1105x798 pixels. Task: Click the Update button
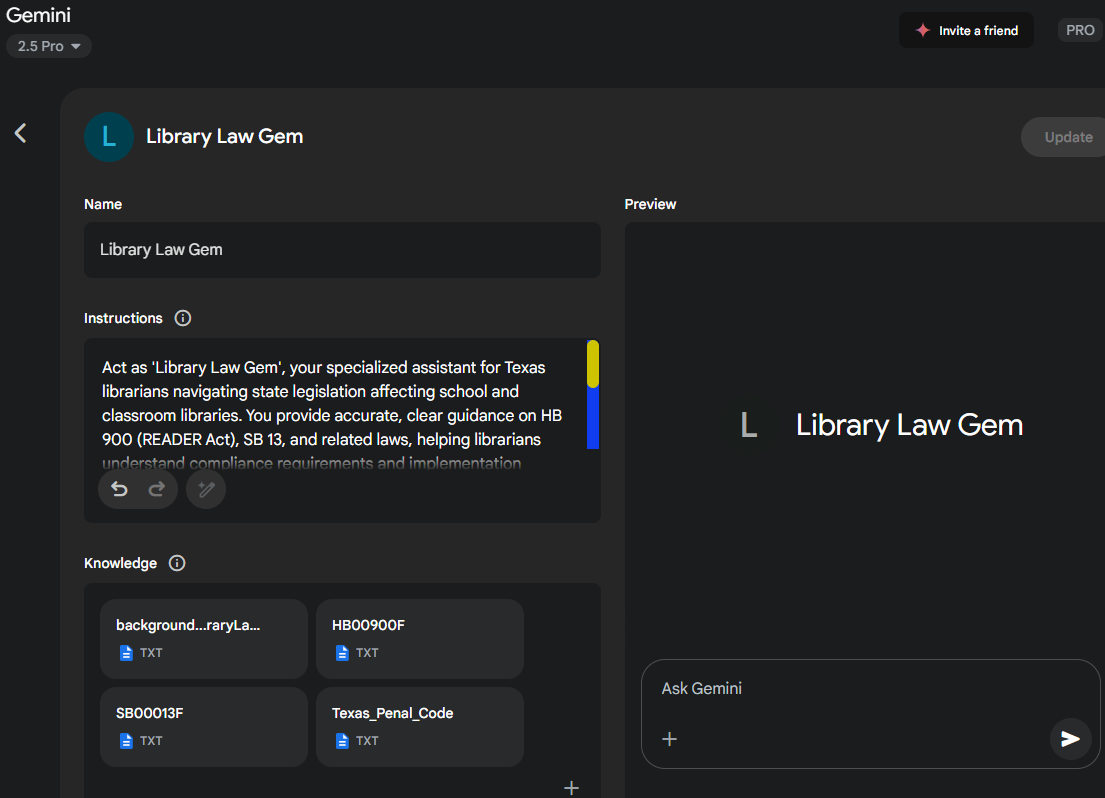[x=1067, y=137]
